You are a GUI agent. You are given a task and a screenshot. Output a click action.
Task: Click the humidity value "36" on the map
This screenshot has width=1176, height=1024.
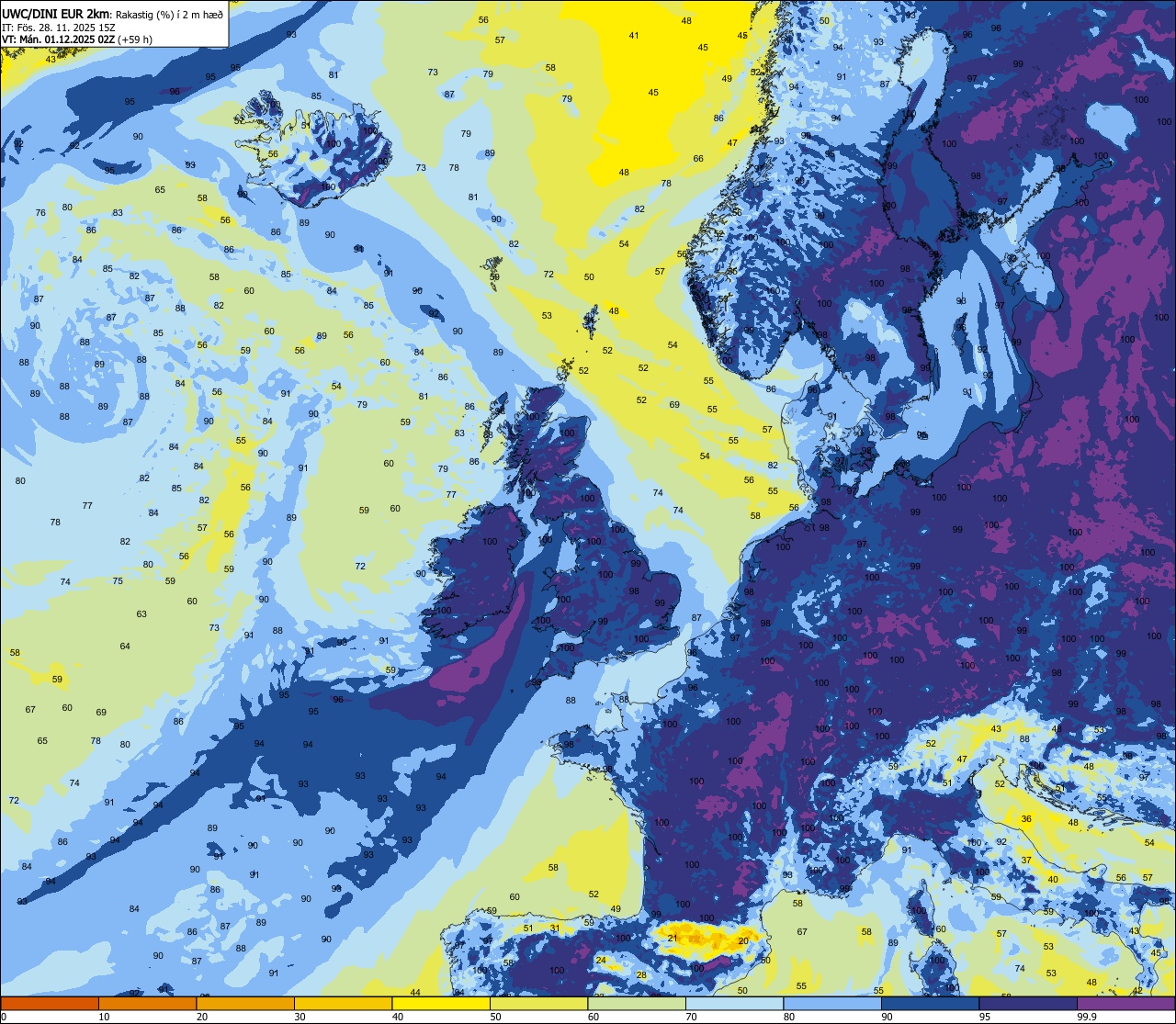[x=1026, y=819]
